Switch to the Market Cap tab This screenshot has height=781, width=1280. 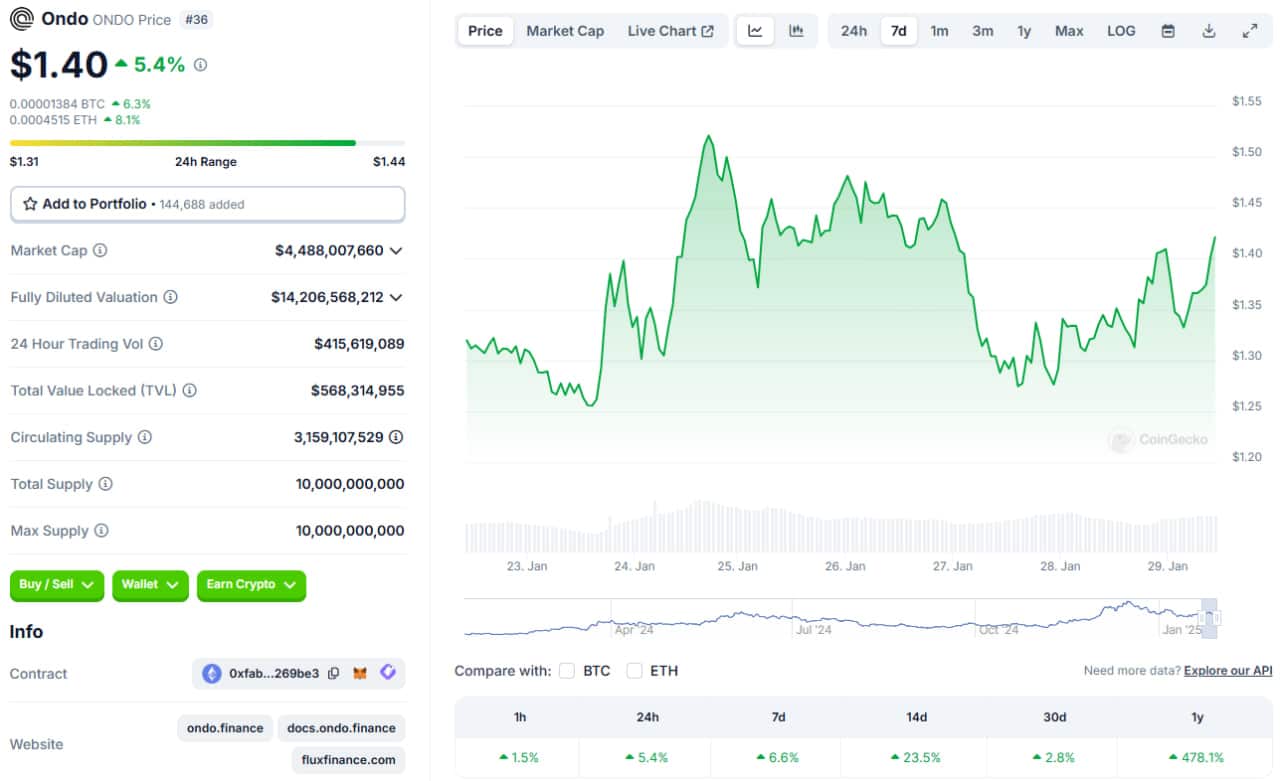(565, 31)
